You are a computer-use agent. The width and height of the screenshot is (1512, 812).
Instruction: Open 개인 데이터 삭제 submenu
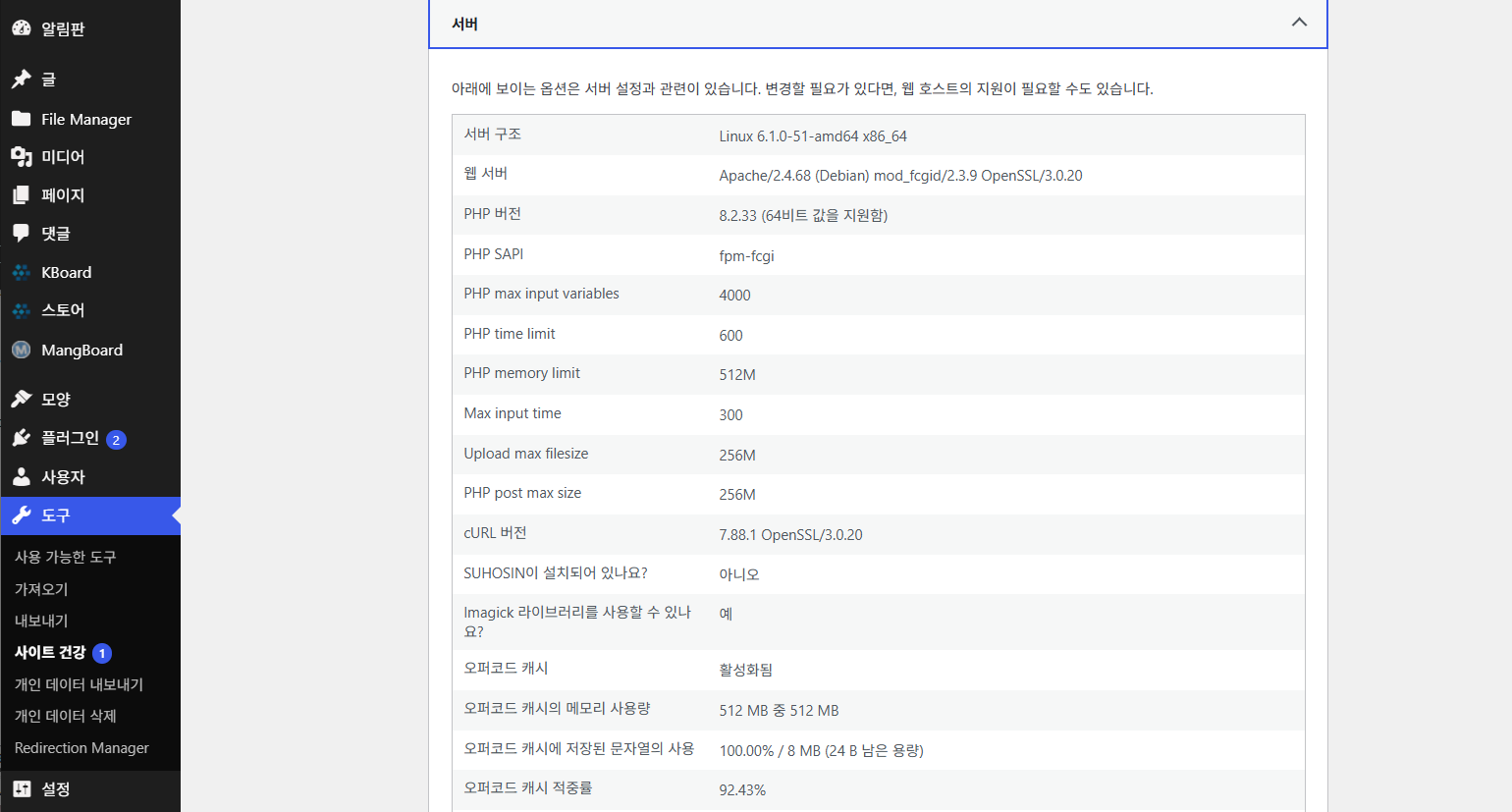(x=66, y=716)
